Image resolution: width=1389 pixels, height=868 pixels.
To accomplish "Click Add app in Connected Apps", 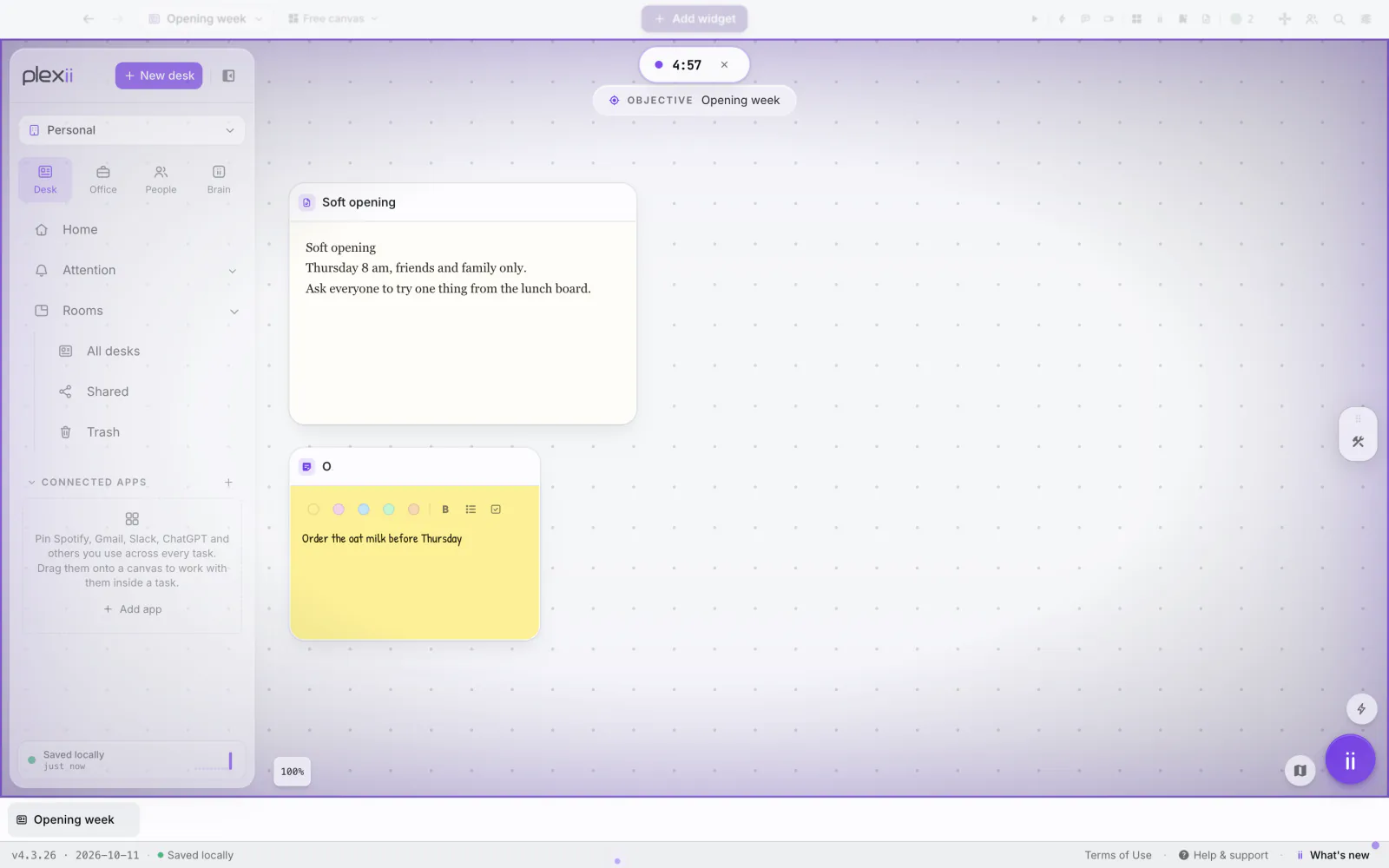I will tap(132, 609).
